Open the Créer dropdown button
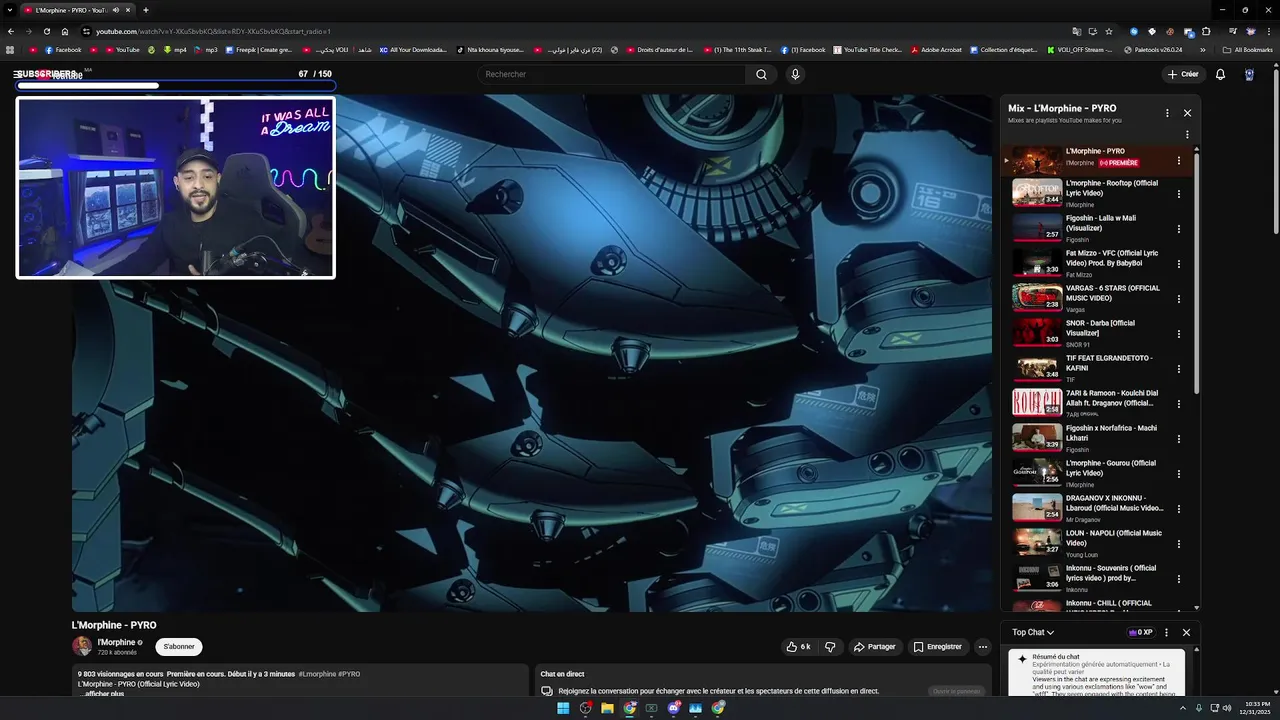 coord(1183,74)
